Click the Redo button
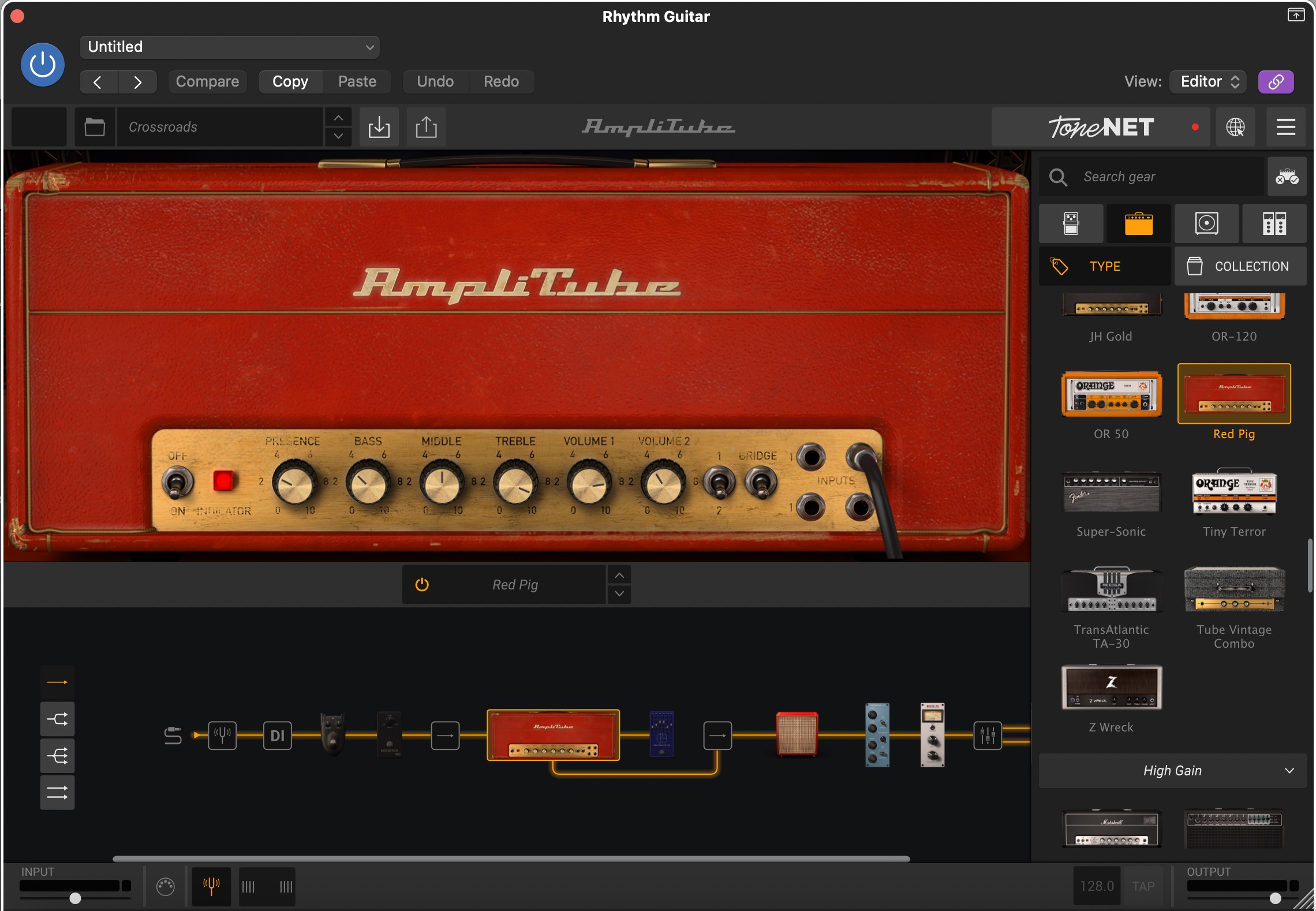This screenshot has height=911, width=1316. (x=501, y=81)
